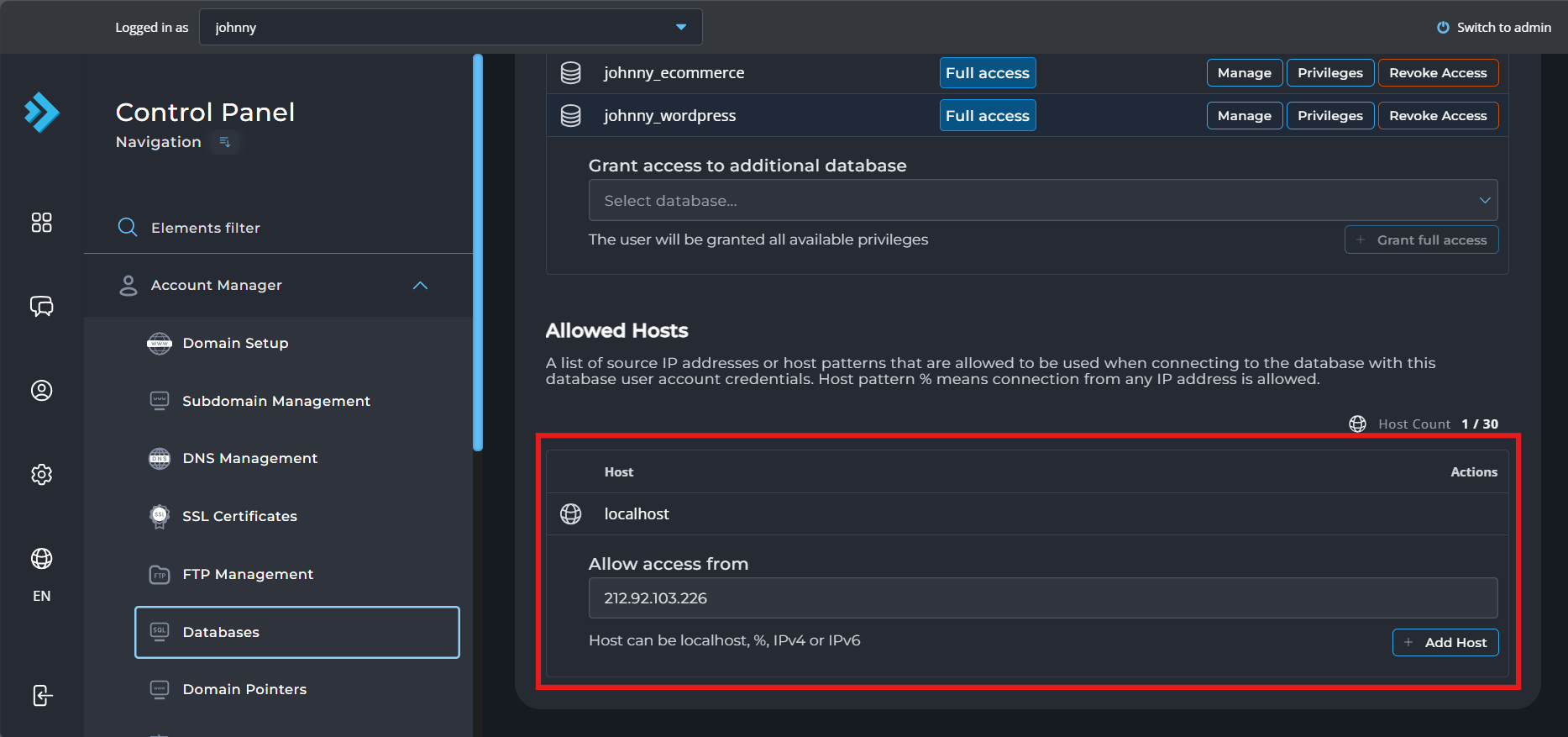Click the DirectAdmin logo icon
1568x737 pixels.
click(42, 113)
